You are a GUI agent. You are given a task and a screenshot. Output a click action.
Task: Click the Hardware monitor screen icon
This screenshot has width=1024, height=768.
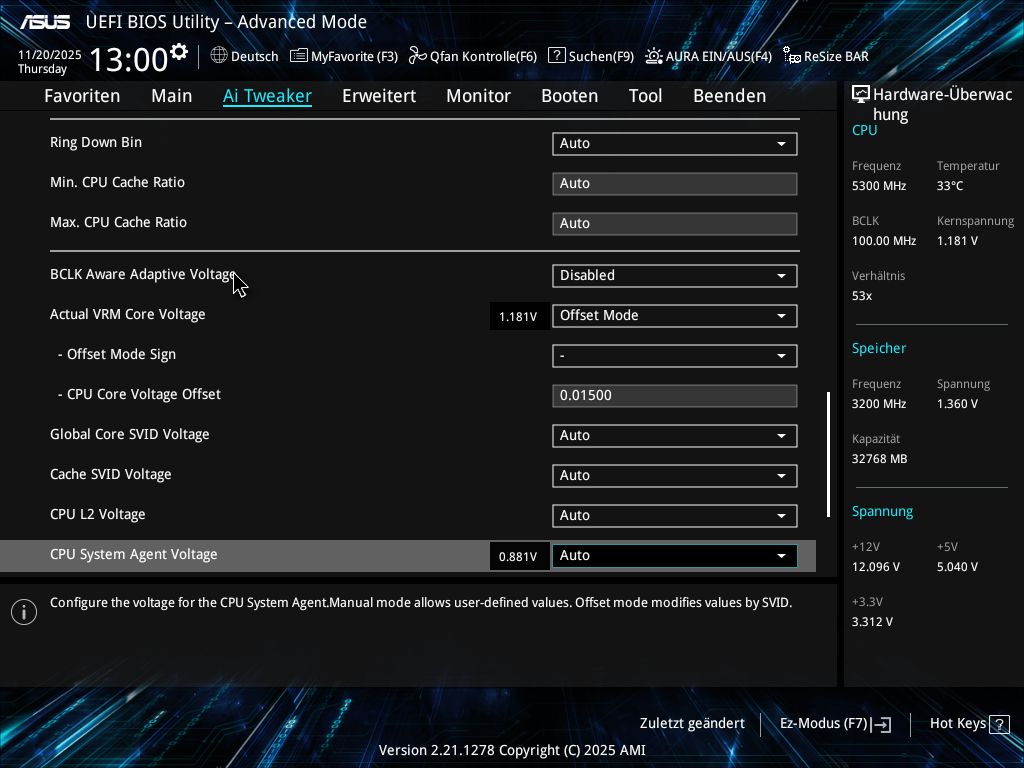pos(861,95)
